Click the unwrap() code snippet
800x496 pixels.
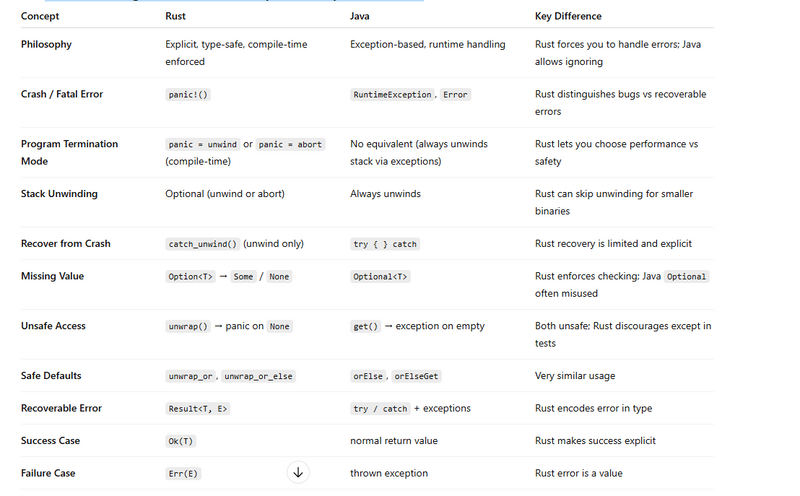(x=187, y=326)
